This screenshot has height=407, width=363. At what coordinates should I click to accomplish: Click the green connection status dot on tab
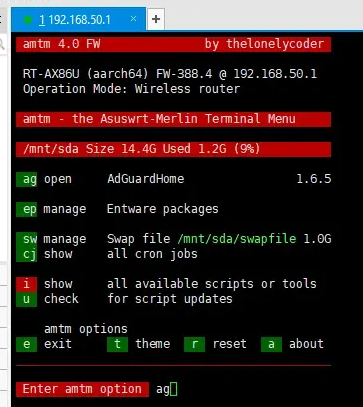click(28, 20)
